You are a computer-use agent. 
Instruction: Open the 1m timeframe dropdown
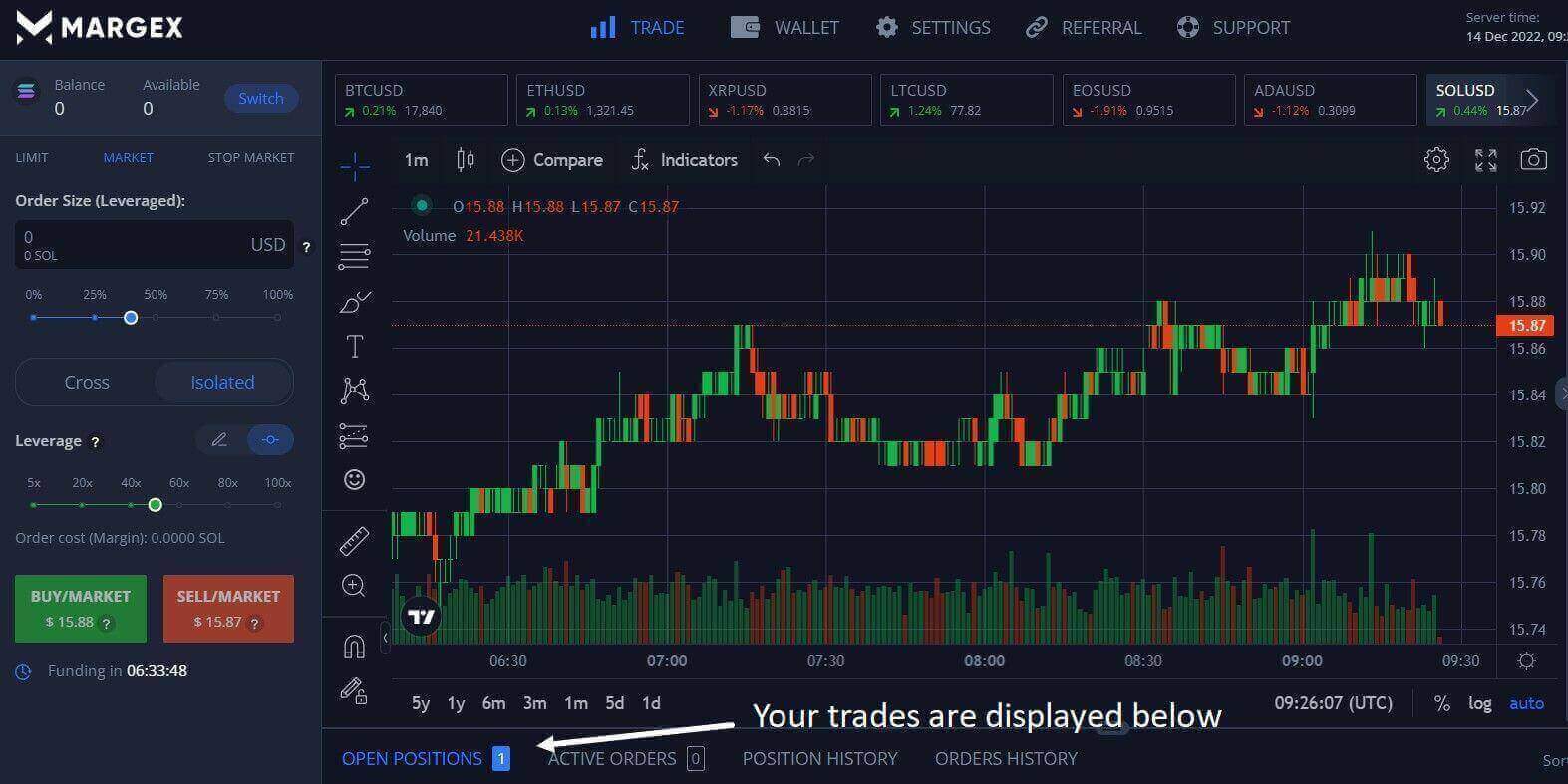pyautogui.click(x=416, y=160)
